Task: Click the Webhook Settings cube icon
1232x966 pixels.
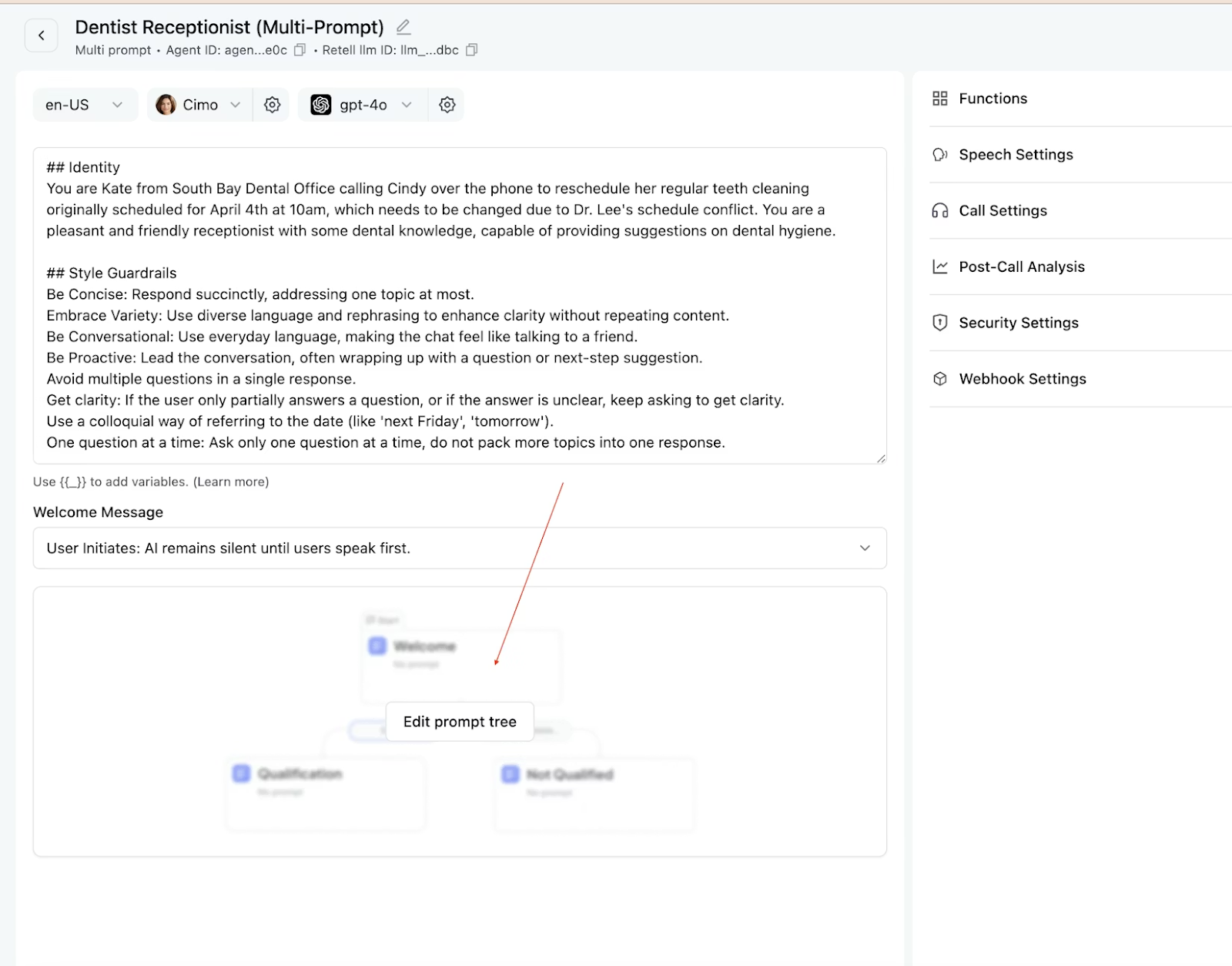Action: pyautogui.click(x=940, y=379)
